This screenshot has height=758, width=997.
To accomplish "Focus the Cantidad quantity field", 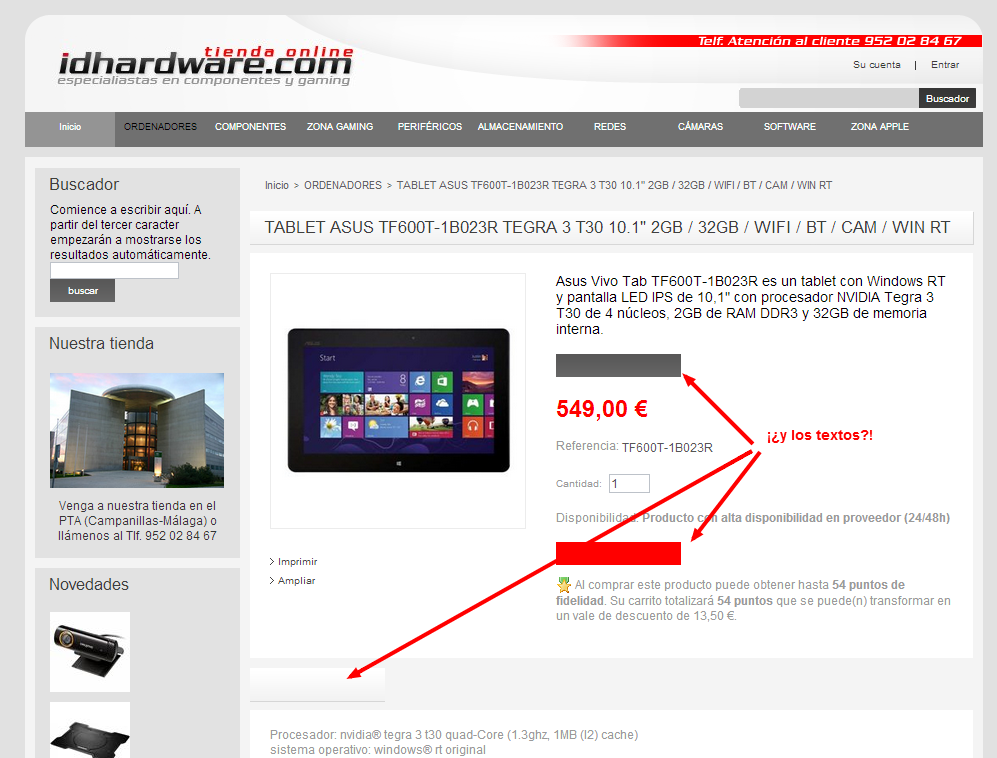I will pos(629,483).
